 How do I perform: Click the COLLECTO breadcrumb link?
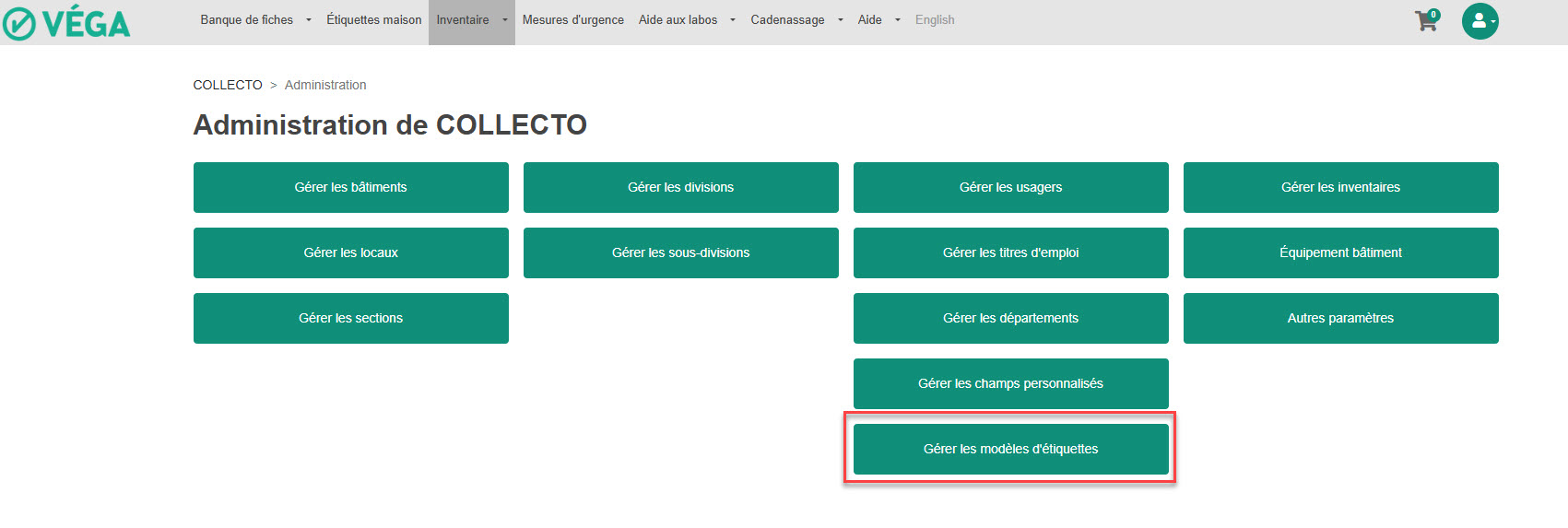coord(228,85)
